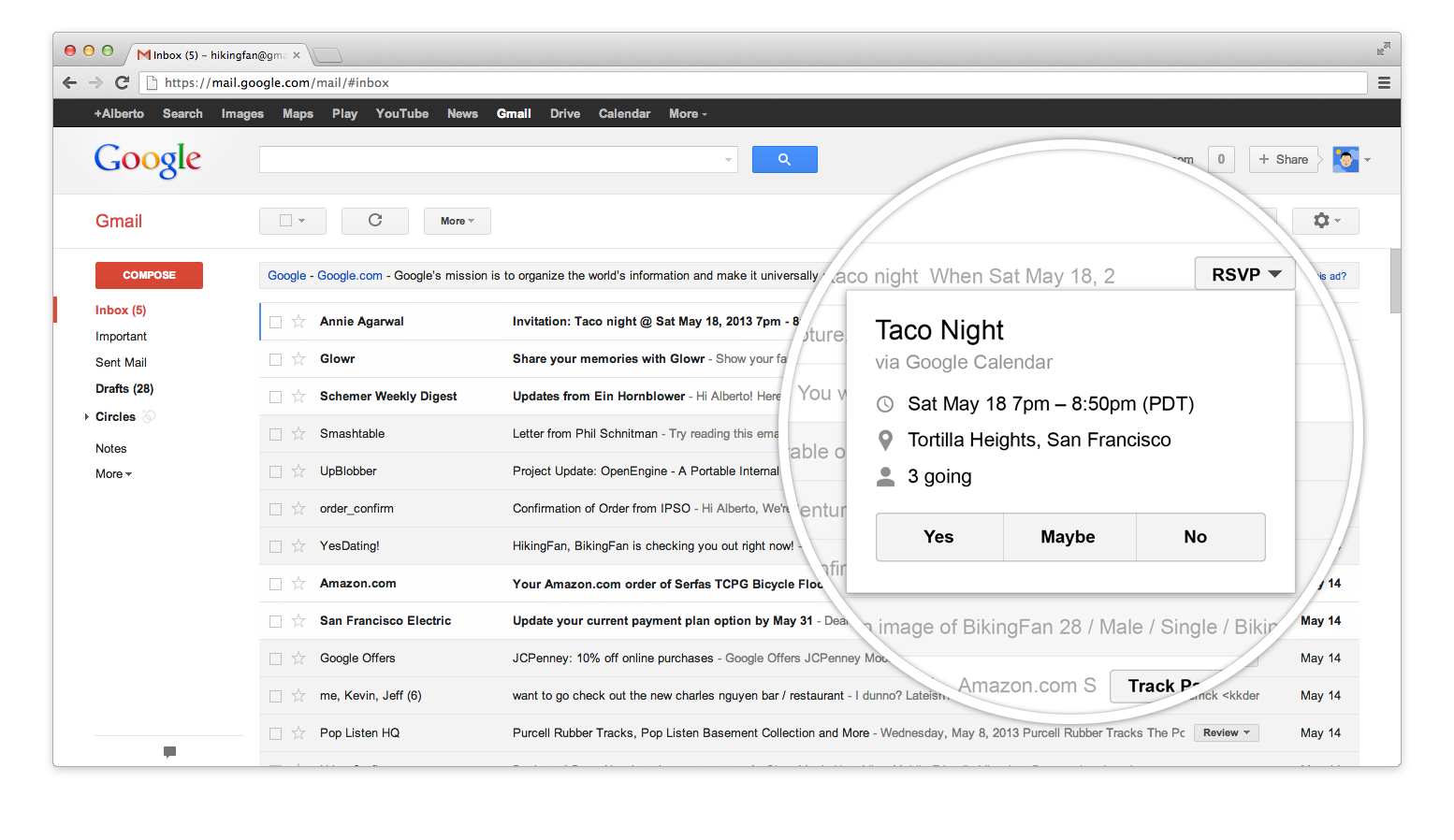The height and width of the screenshot is (840, 1454).
Task: Star the Amazon.com email
Action: tap(298, 584)
